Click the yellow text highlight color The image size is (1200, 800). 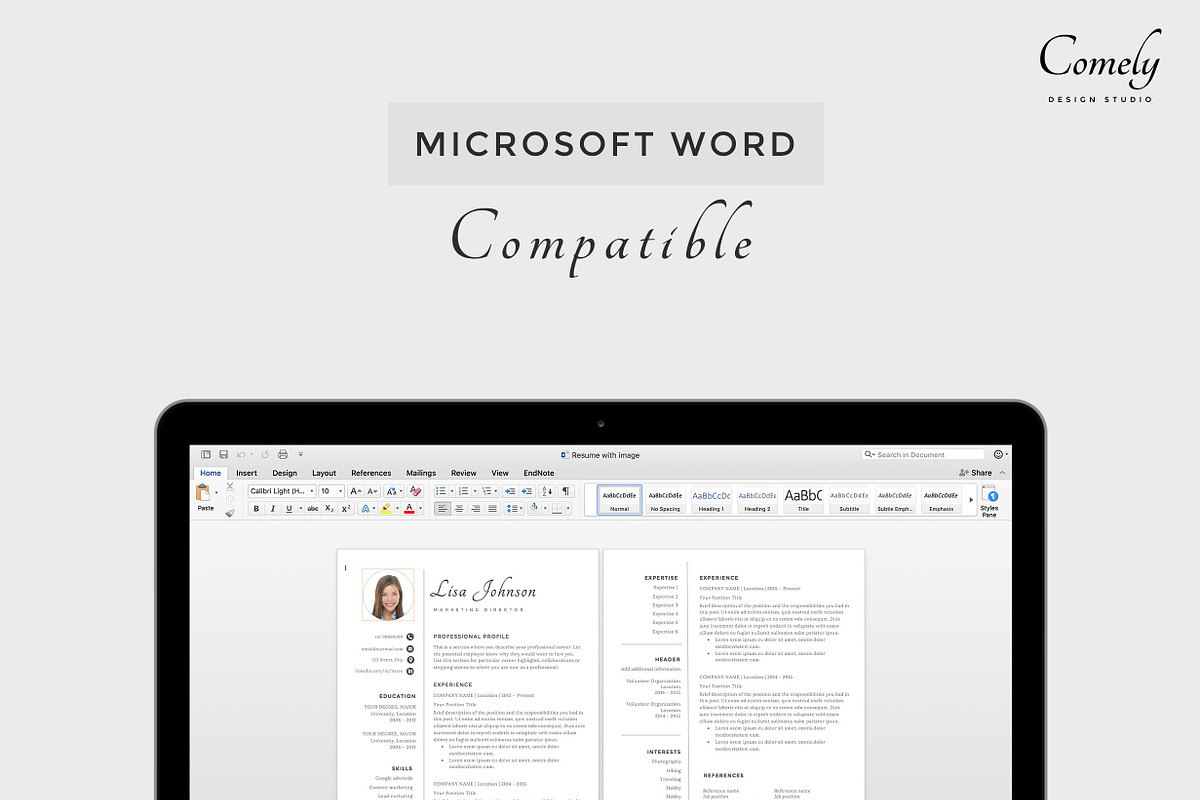(x=386, y=508)
